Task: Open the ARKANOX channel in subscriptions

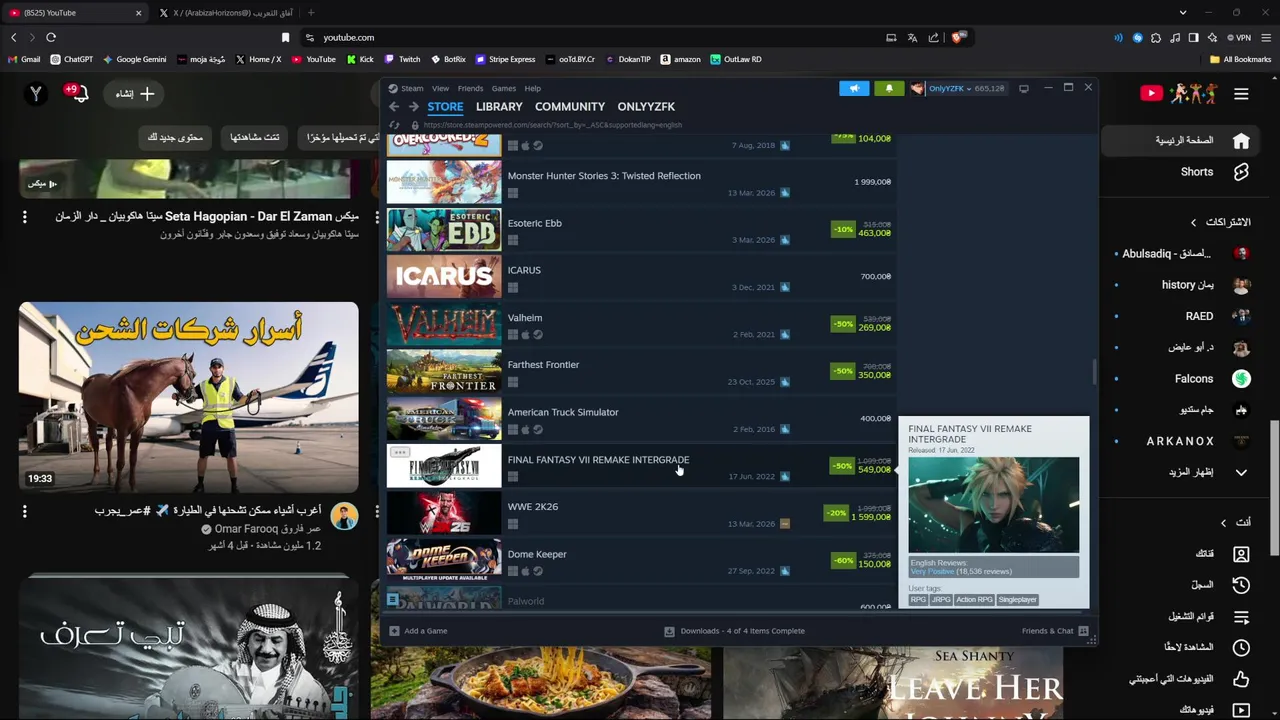Action: tap(1181, 441)
